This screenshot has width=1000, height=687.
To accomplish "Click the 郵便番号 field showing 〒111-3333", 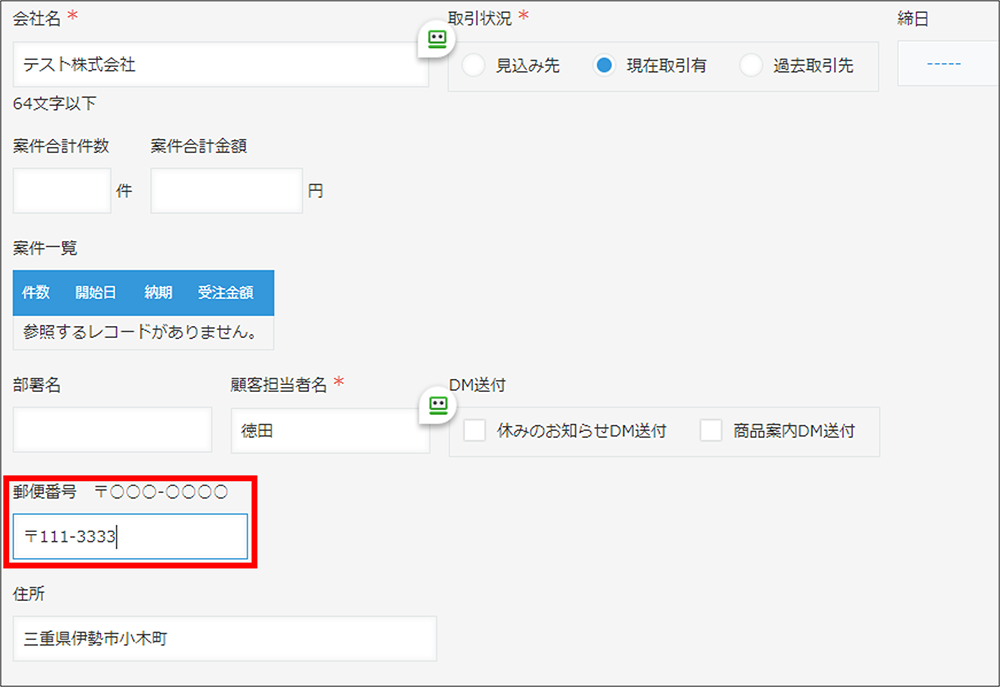I will click(x=131, y=537).
